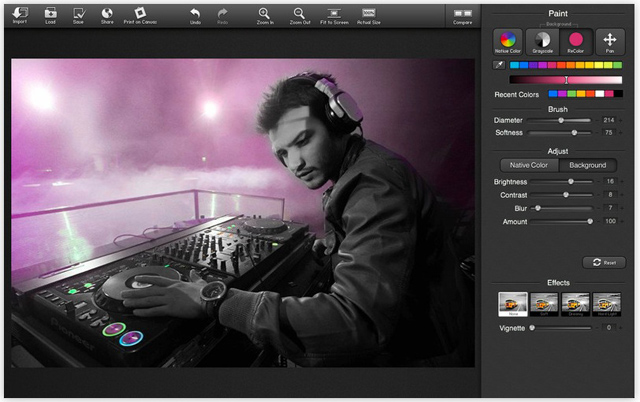Click the Reset button
Viewport: 640px width, 402px height.
click(604, 262)
